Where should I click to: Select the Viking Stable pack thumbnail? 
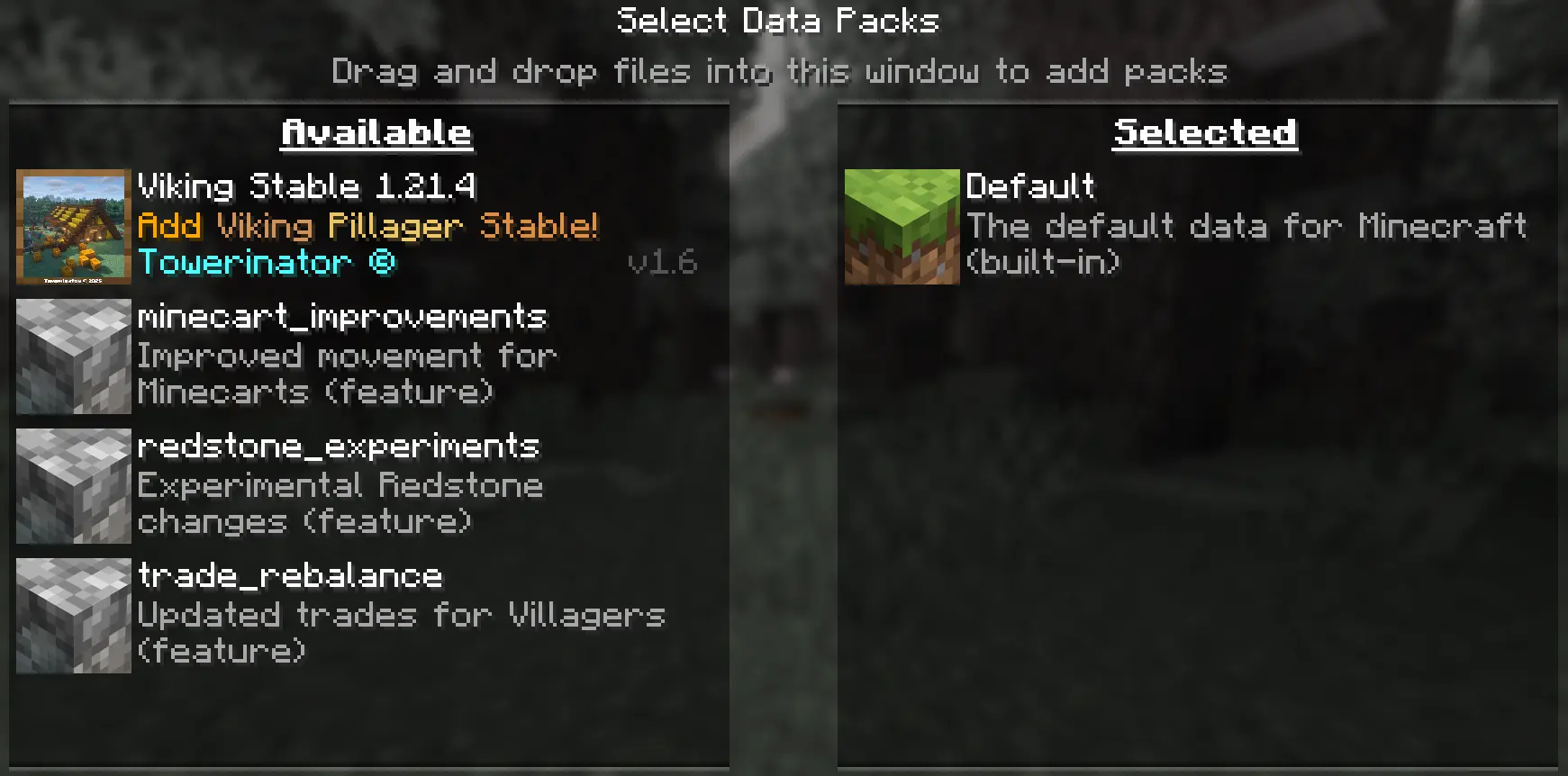pyautogui.click(x=74, y=227)
